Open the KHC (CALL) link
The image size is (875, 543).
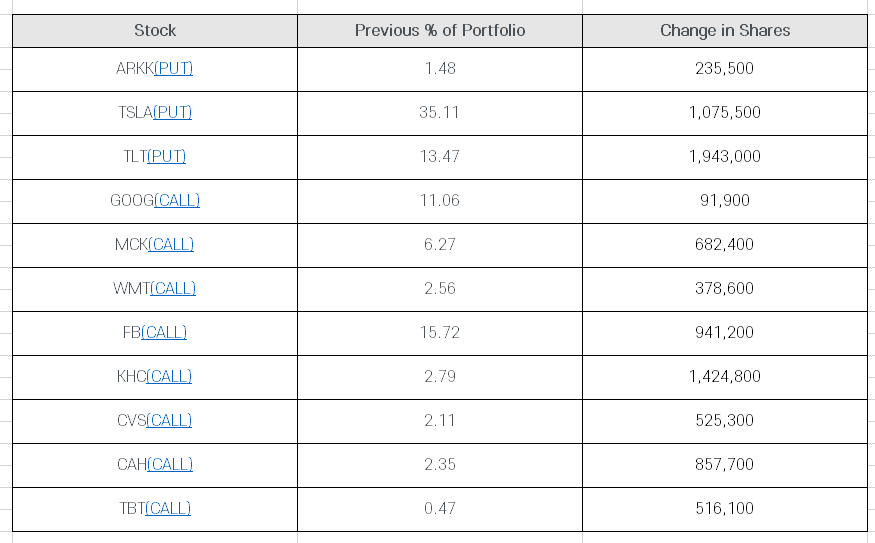169,377
